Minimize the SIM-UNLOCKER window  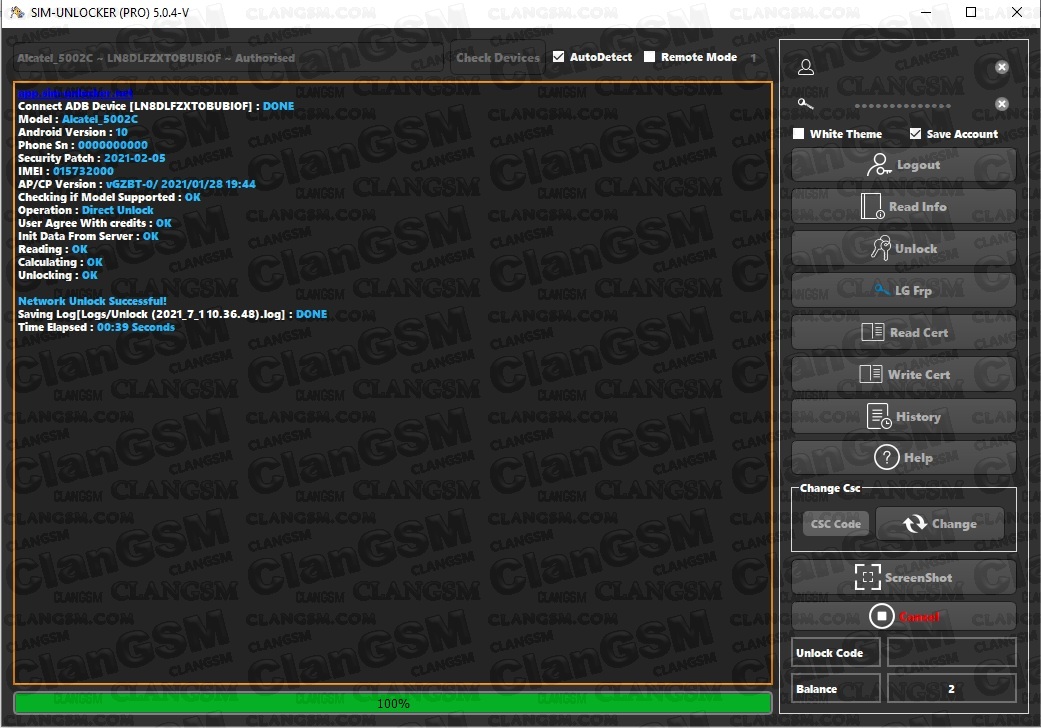(926, 12)
